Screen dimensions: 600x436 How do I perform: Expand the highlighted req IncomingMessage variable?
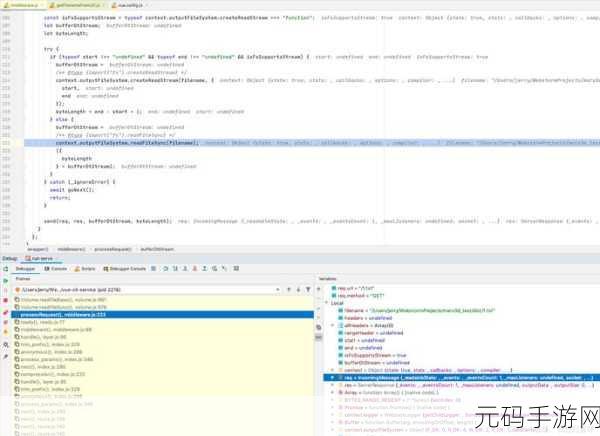333,378
